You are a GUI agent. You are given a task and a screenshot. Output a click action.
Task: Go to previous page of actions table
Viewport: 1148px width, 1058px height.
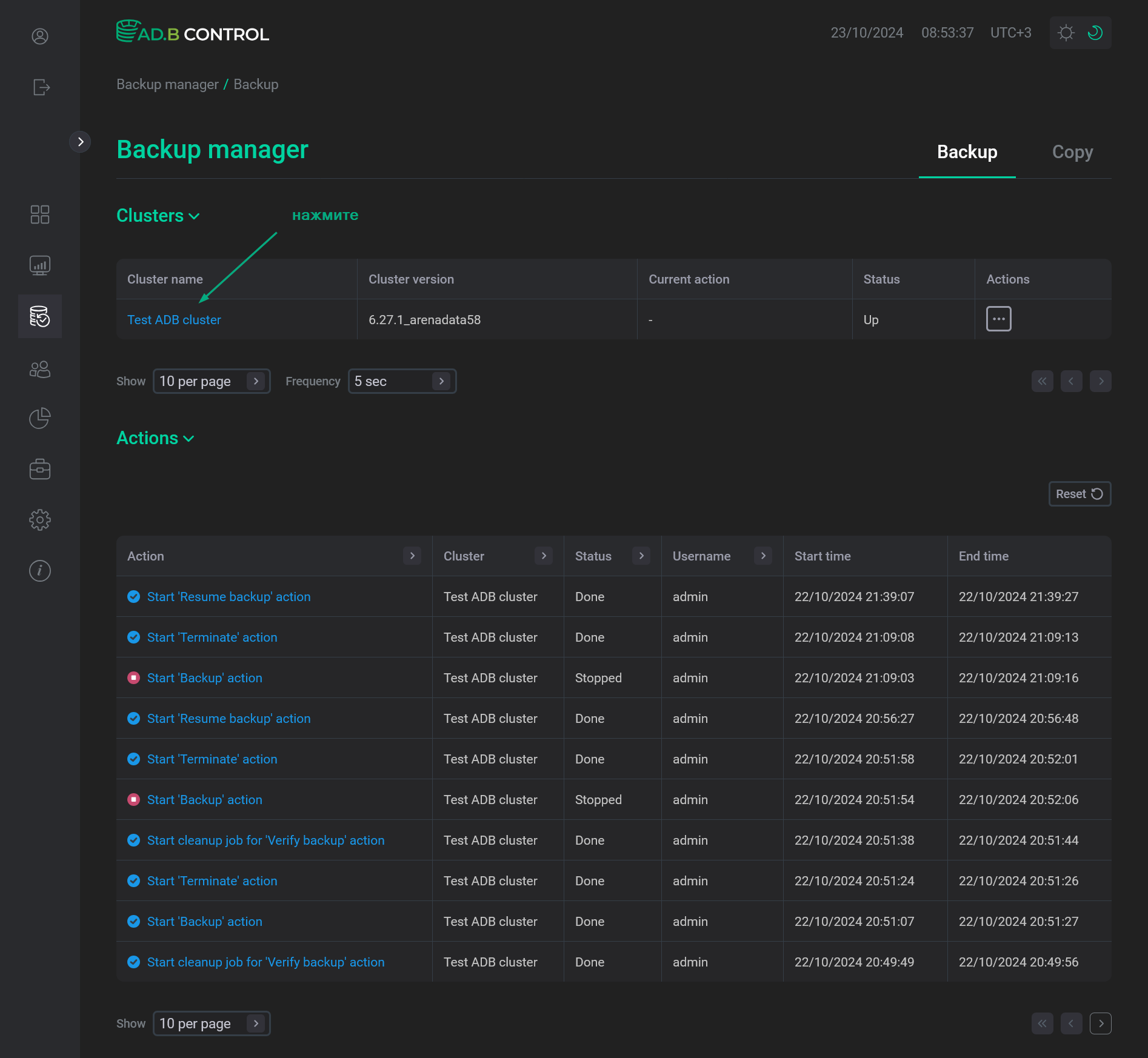click(1071, 1023)
